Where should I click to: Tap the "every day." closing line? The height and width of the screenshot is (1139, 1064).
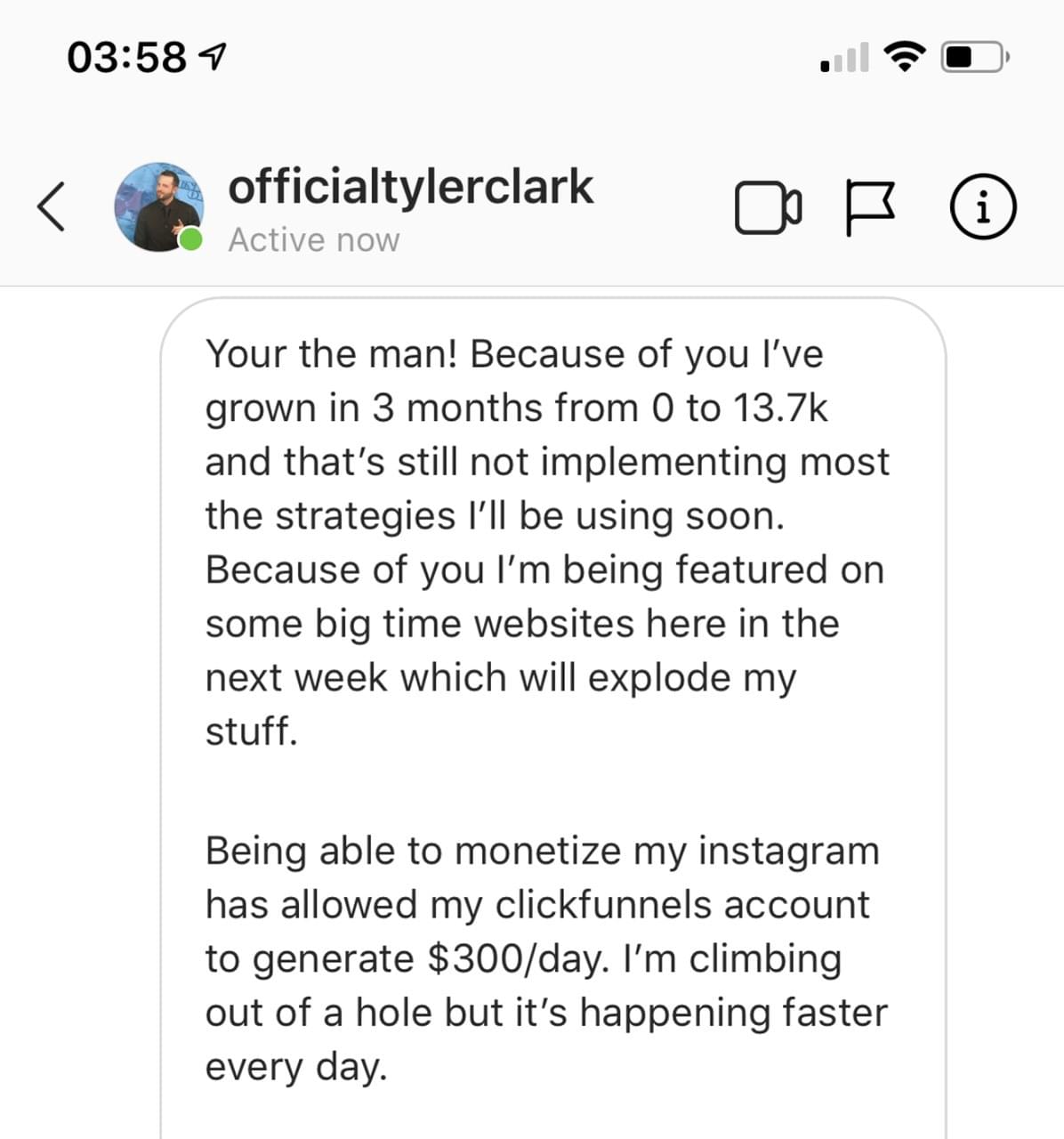coord(296,1067)
